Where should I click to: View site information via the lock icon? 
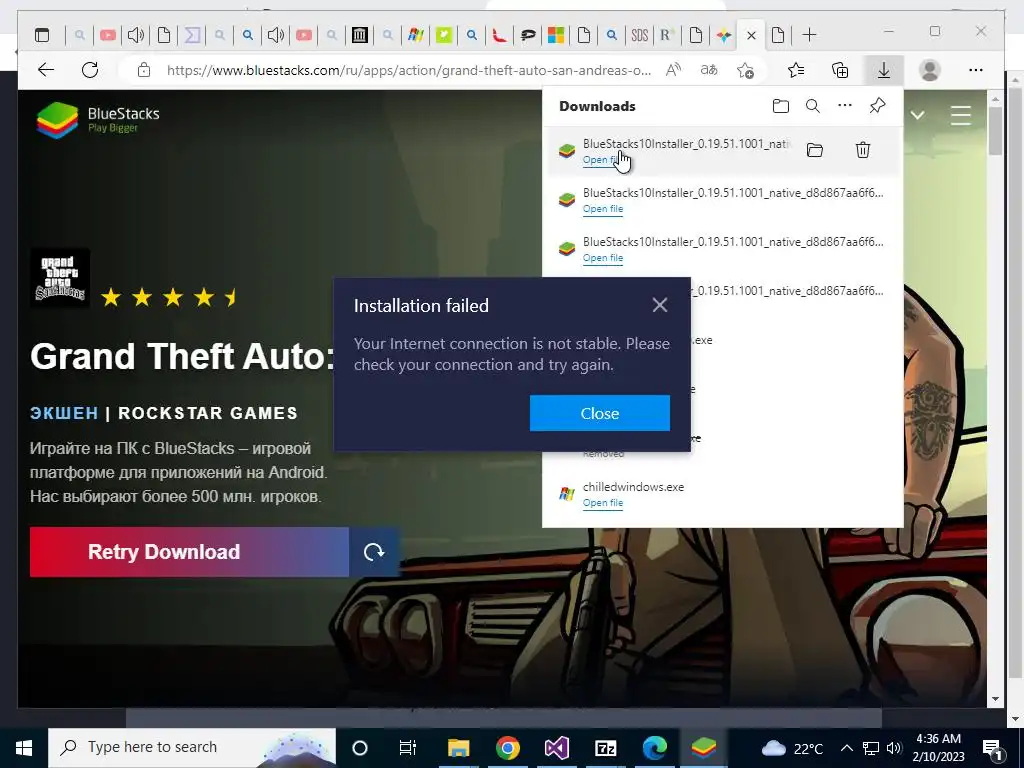[x=144, y=70]
